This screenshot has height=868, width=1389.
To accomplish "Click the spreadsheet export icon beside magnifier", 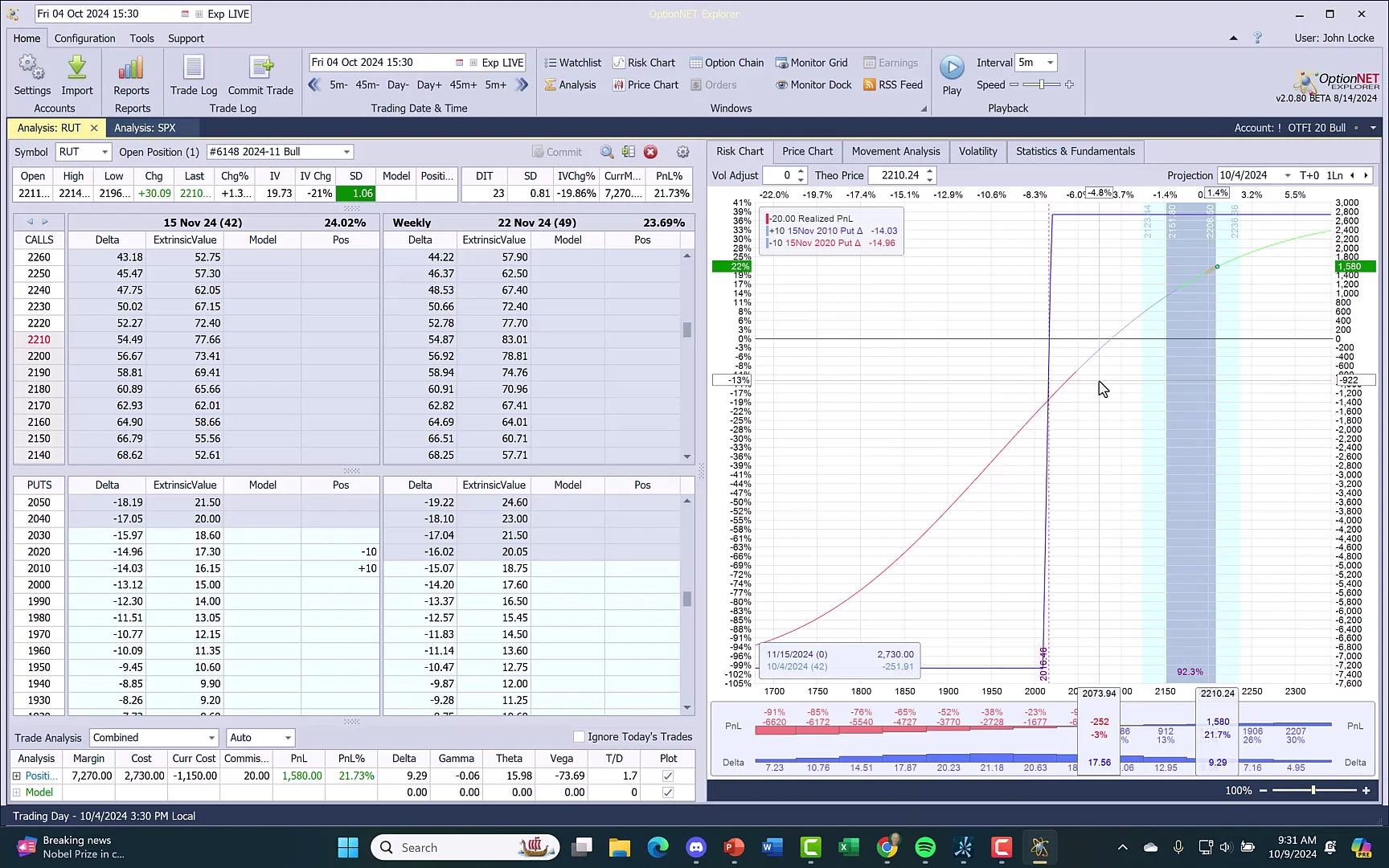I will pos(629,152).
